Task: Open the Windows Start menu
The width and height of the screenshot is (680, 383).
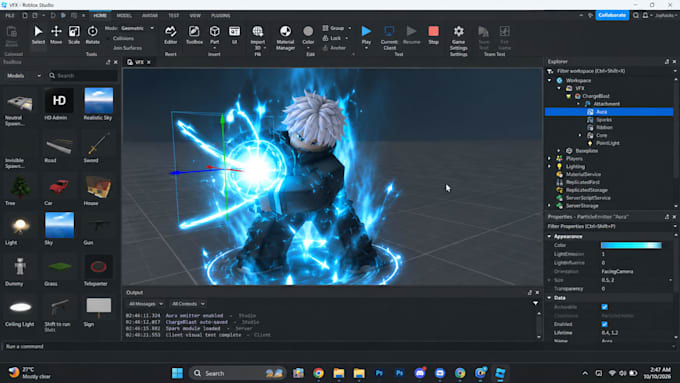Action: tap(177, 373)
